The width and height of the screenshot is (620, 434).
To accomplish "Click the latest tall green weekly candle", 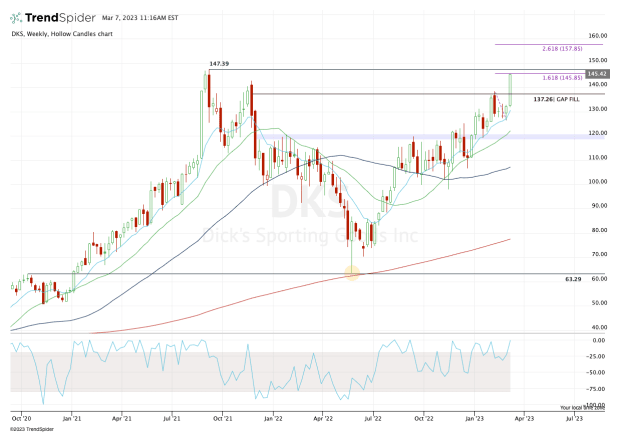I will point(510,90).
